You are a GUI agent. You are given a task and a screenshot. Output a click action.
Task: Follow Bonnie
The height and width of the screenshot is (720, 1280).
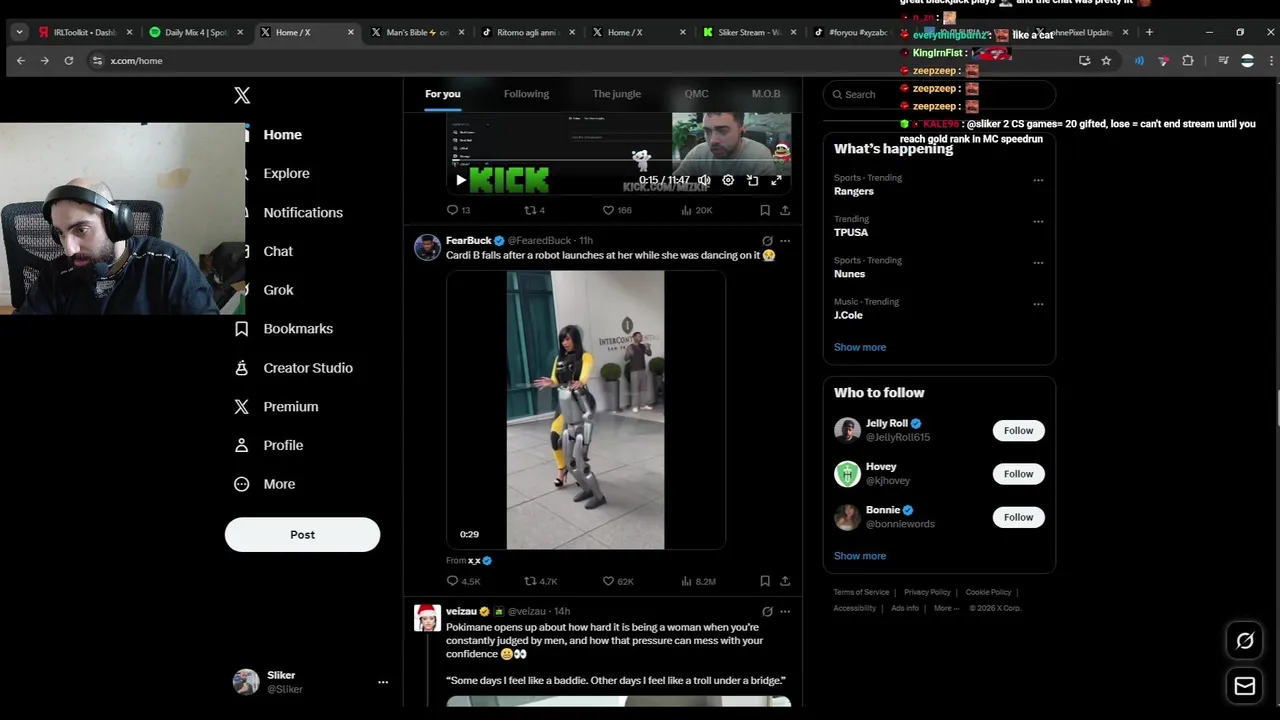click(1018, 517)
